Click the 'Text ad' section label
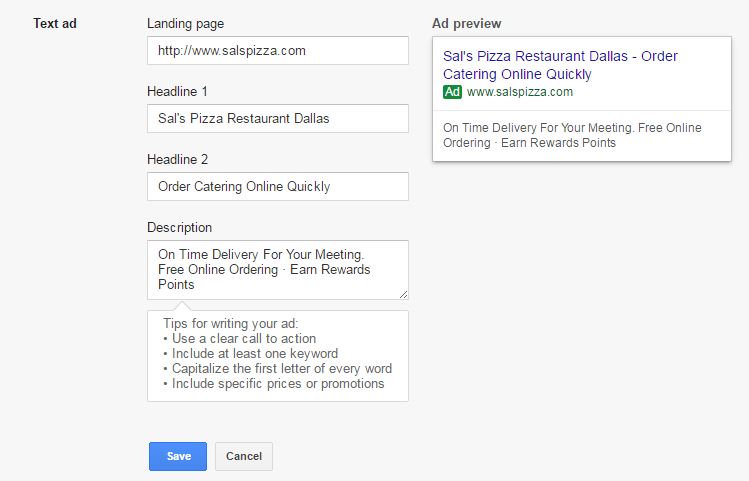749x481 pixels. pyautogui.click(x=55, y=23)
